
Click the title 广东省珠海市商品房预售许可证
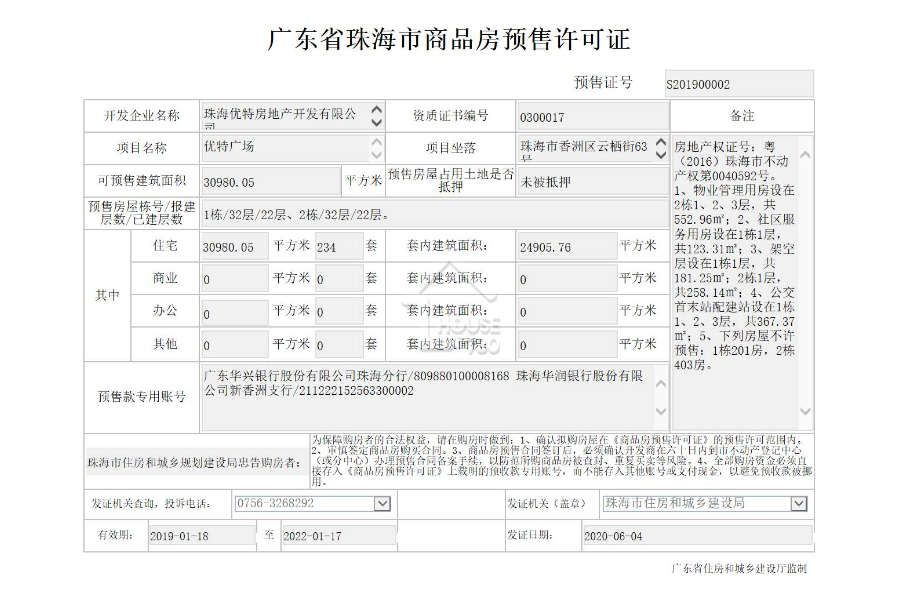(449, 38)
